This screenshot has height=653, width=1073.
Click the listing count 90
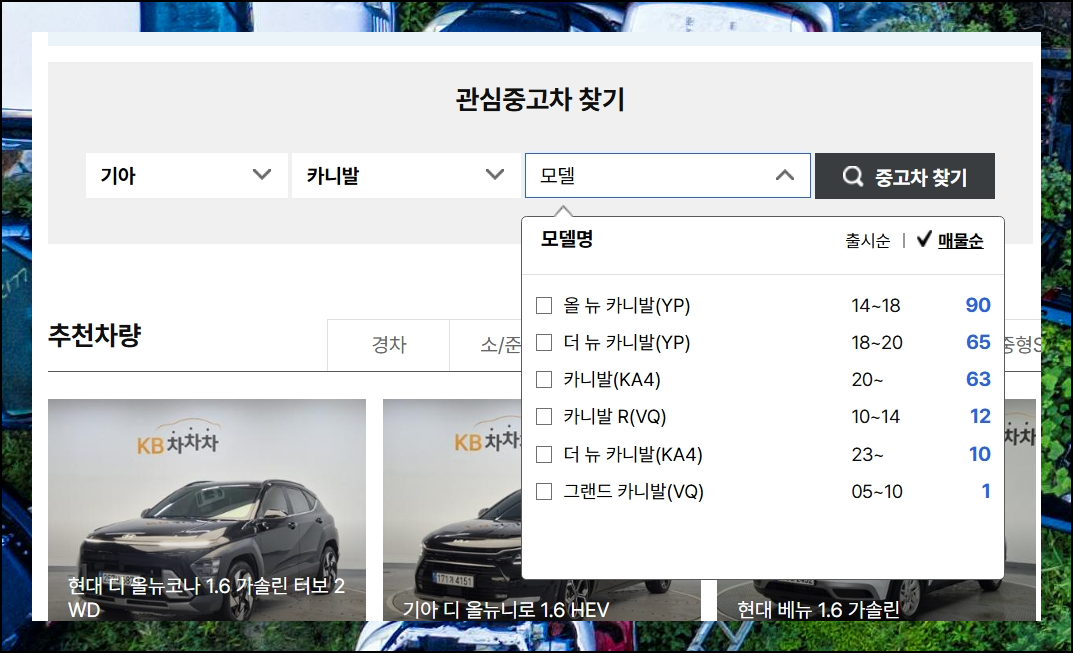(x=978, y=305)
